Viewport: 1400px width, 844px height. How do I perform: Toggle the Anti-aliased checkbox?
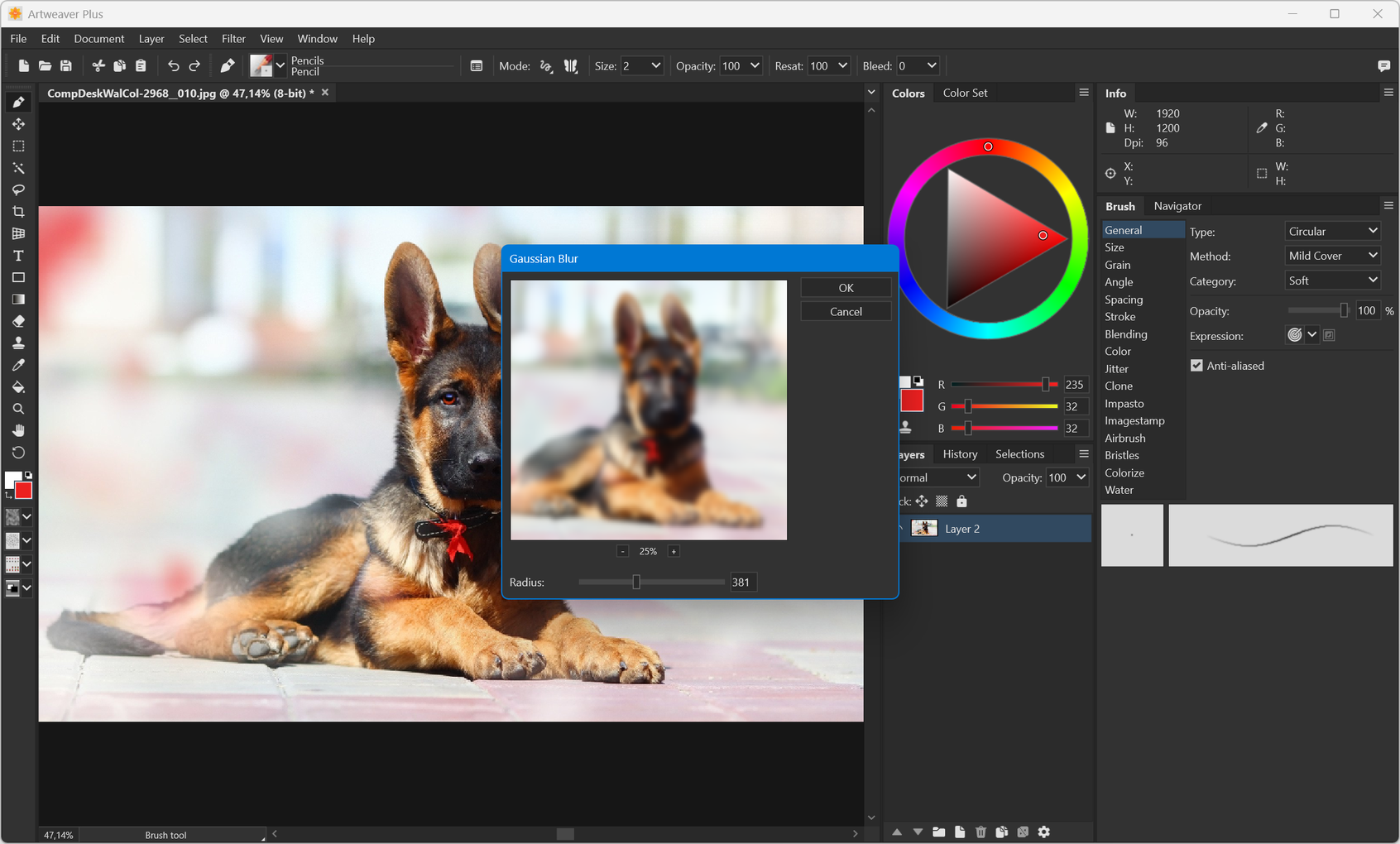point(1196,366)
